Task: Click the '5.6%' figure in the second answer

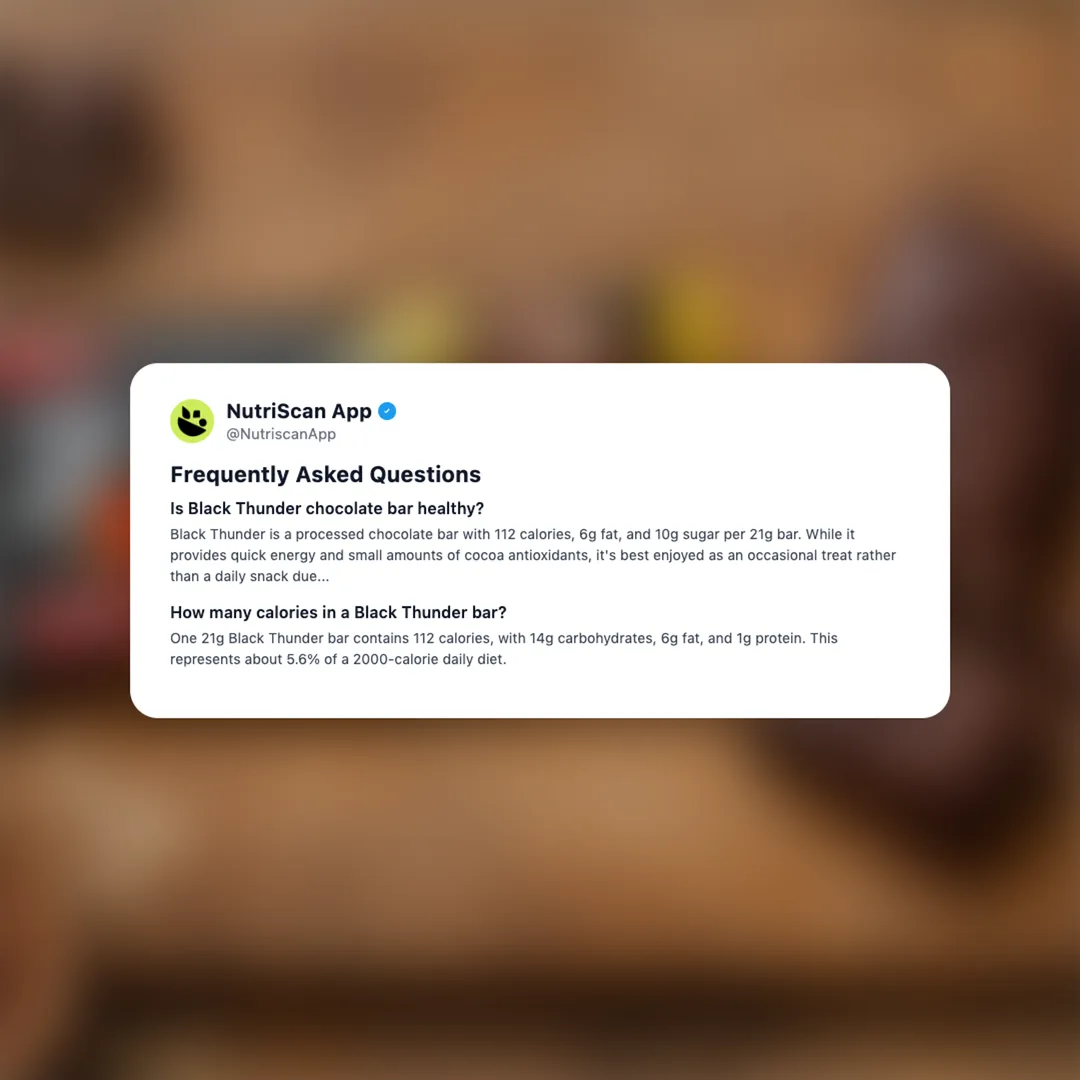Action: [303, 660]
